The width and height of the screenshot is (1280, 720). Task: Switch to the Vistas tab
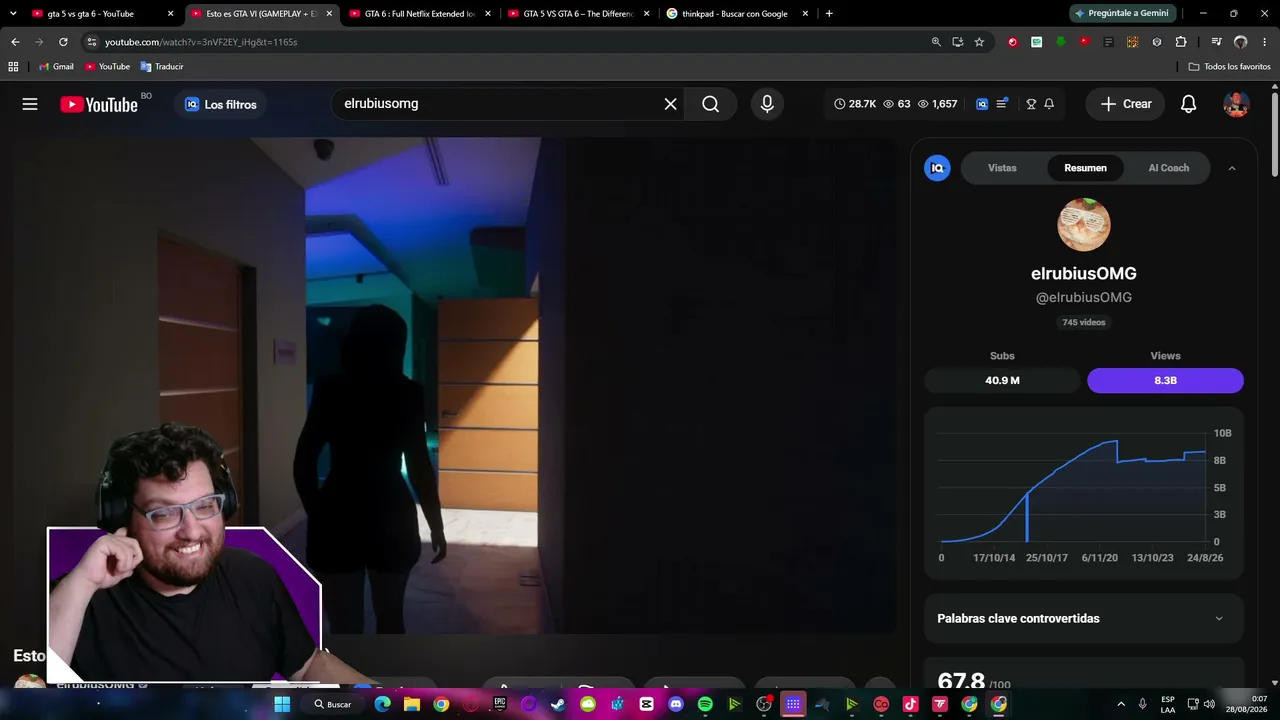pyautogui.click(x=1002, y=168)
